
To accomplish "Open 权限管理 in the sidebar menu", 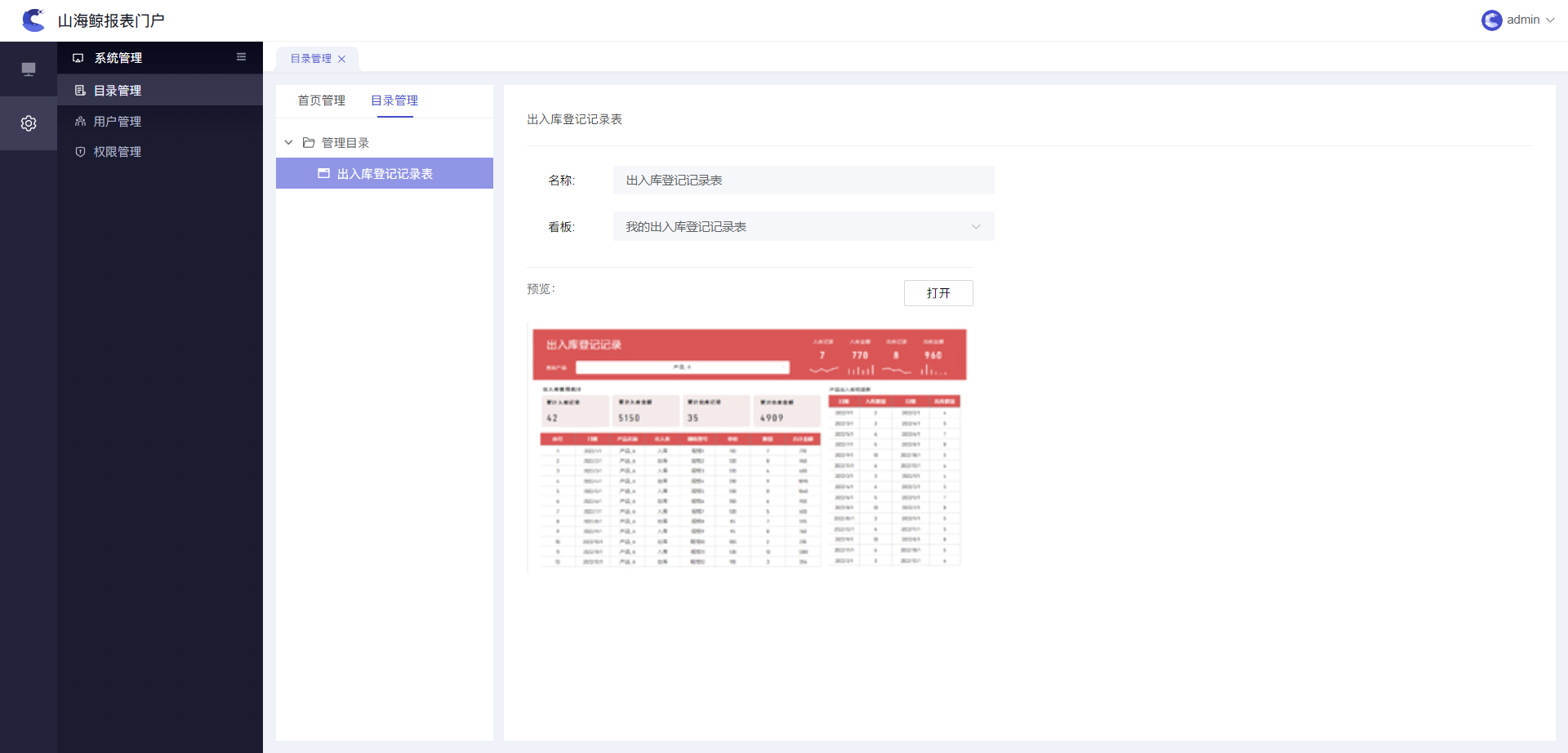I will pos(160,152).
